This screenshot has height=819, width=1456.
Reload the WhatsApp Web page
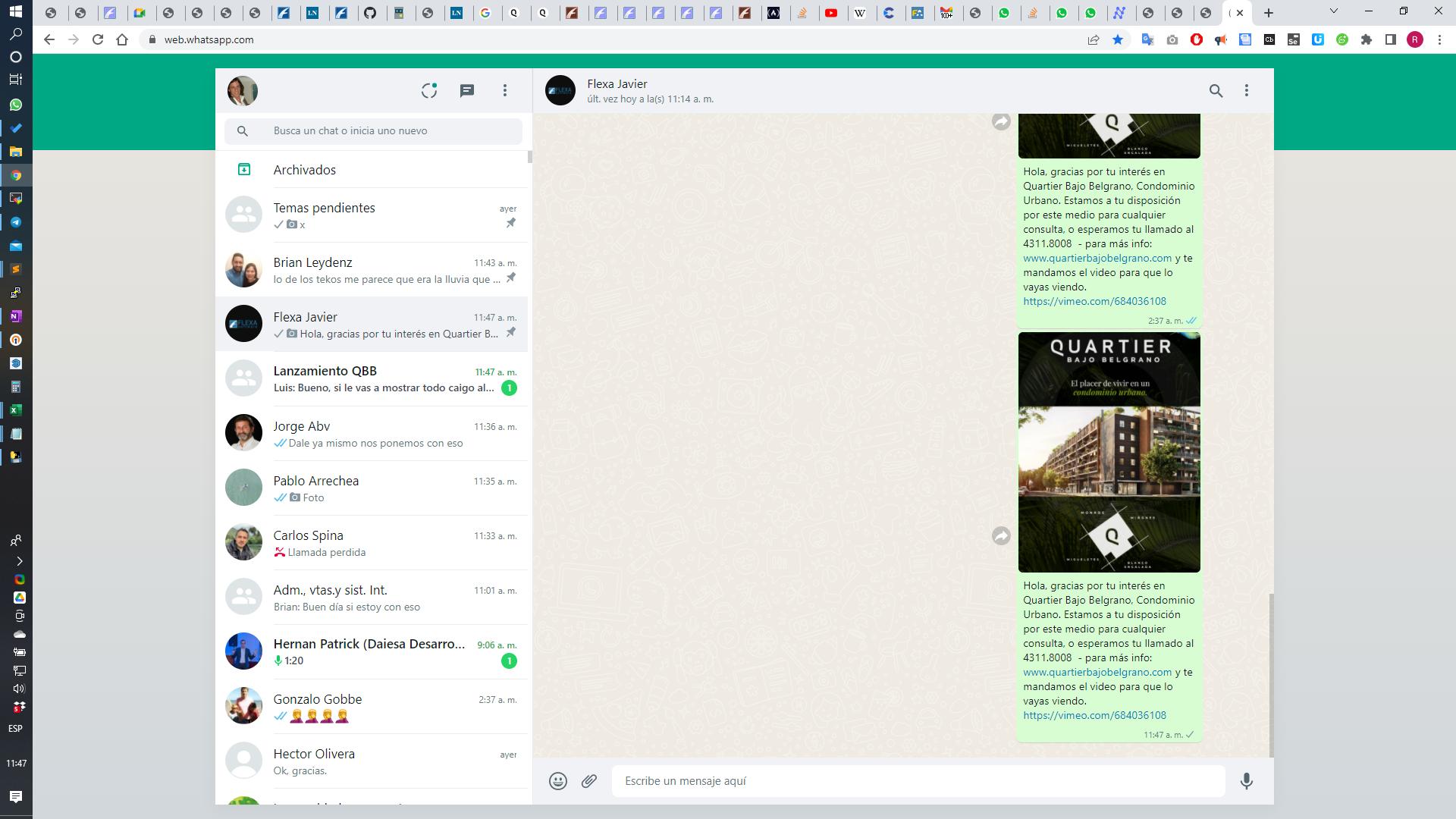pos(98,39)
